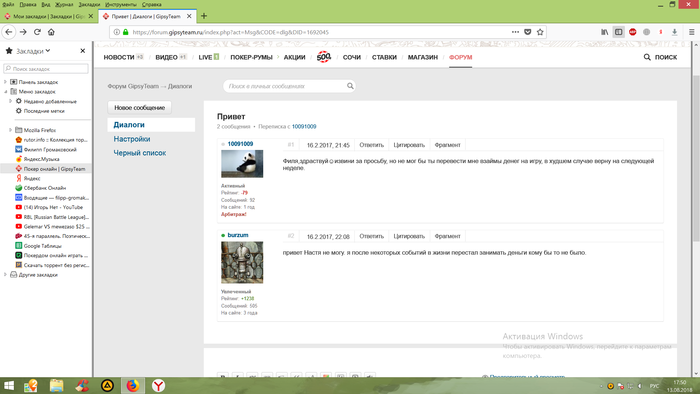Open the Firefox library icon
Viewport: 700px width, 394px height.
(x=604, y=32)
